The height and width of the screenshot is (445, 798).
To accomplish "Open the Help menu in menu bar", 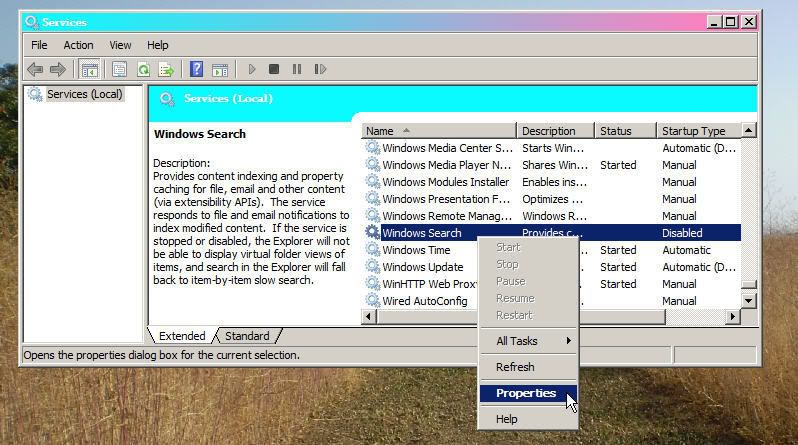I will tap(158, 45).
